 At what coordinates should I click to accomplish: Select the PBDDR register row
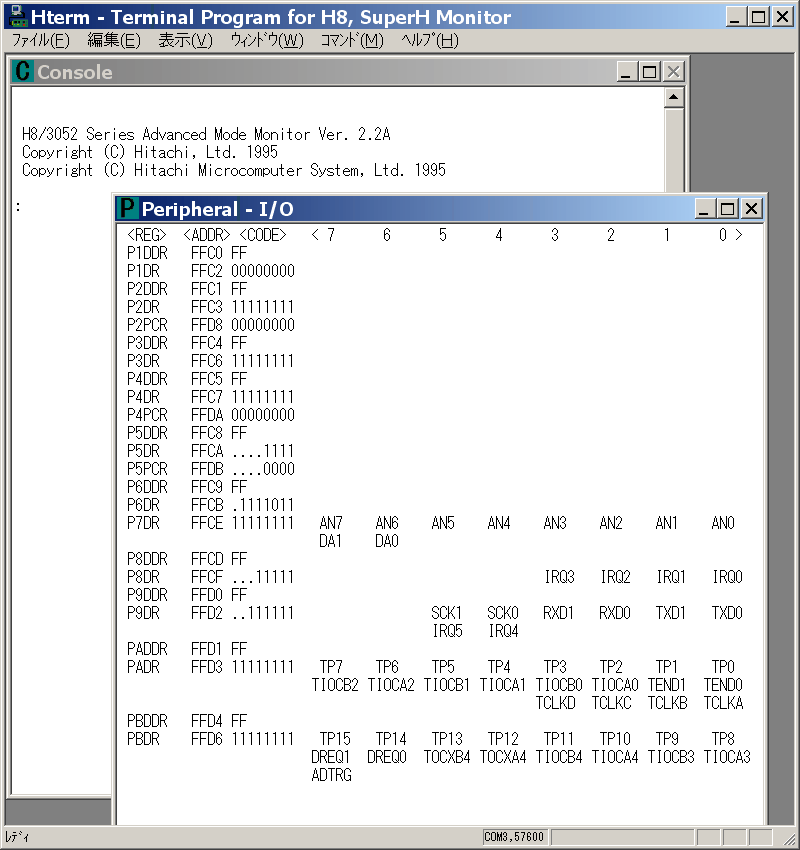pos(187,721)
